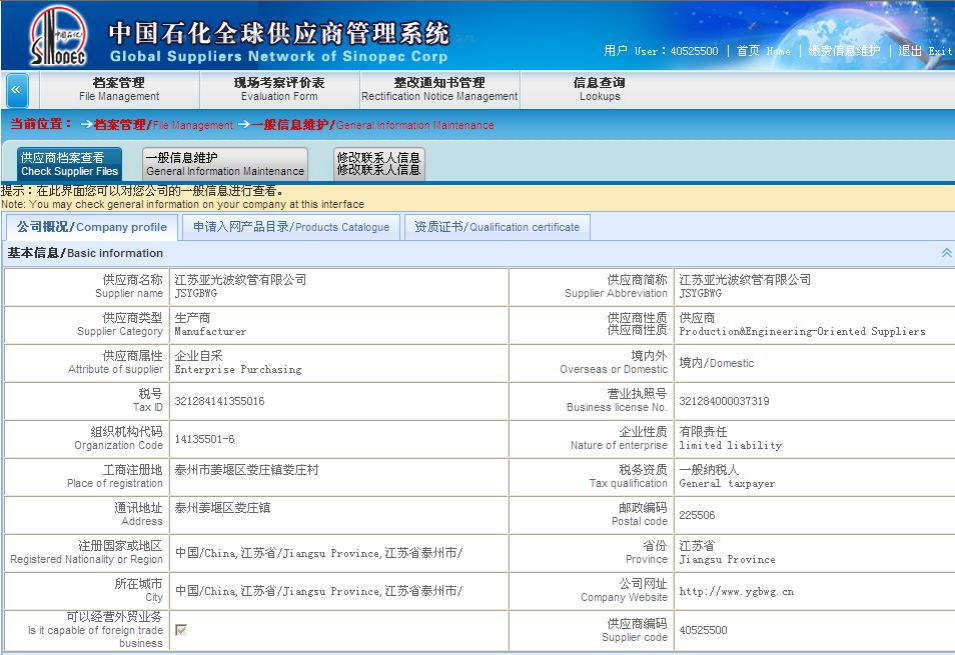Click the company website URL value
The height and width of the screenshot is (655, 955).
(736, 591)
